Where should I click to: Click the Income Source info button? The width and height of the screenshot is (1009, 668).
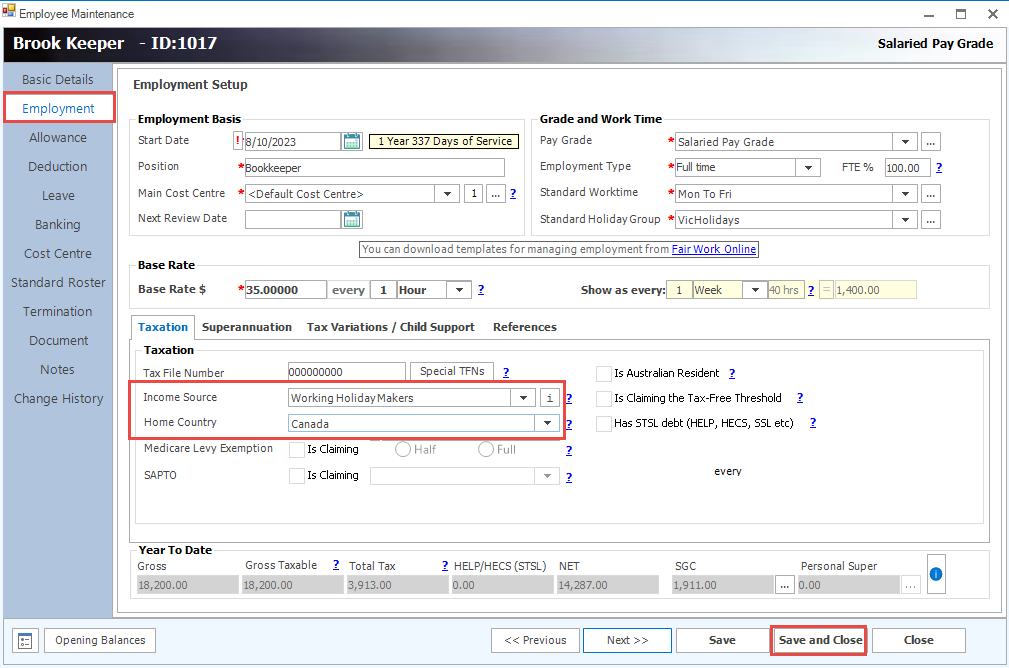click(550, 398)
